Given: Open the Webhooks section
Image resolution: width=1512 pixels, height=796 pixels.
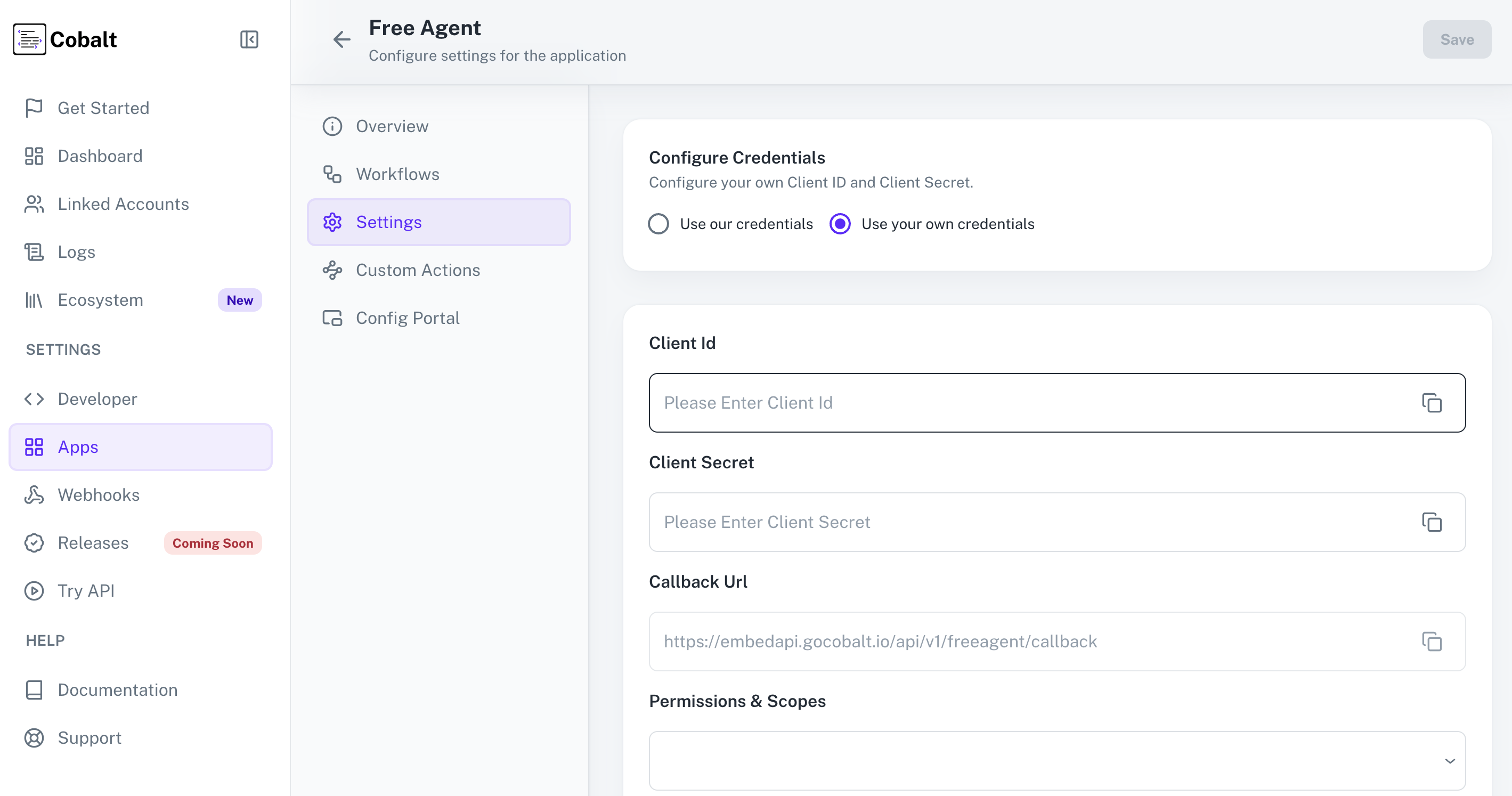Looking at the screenshot, I should tap(98, 494).
